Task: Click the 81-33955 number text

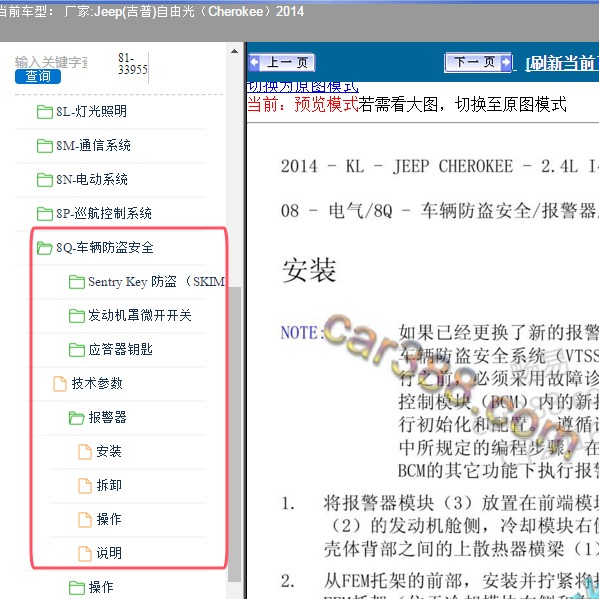Action: 133,64
